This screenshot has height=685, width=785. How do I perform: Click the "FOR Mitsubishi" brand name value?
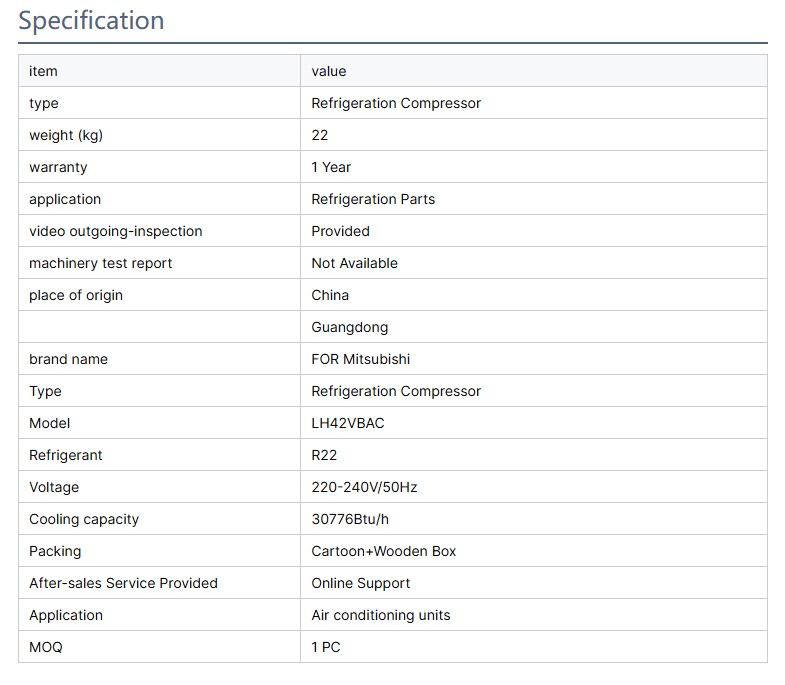pos(361,359)
